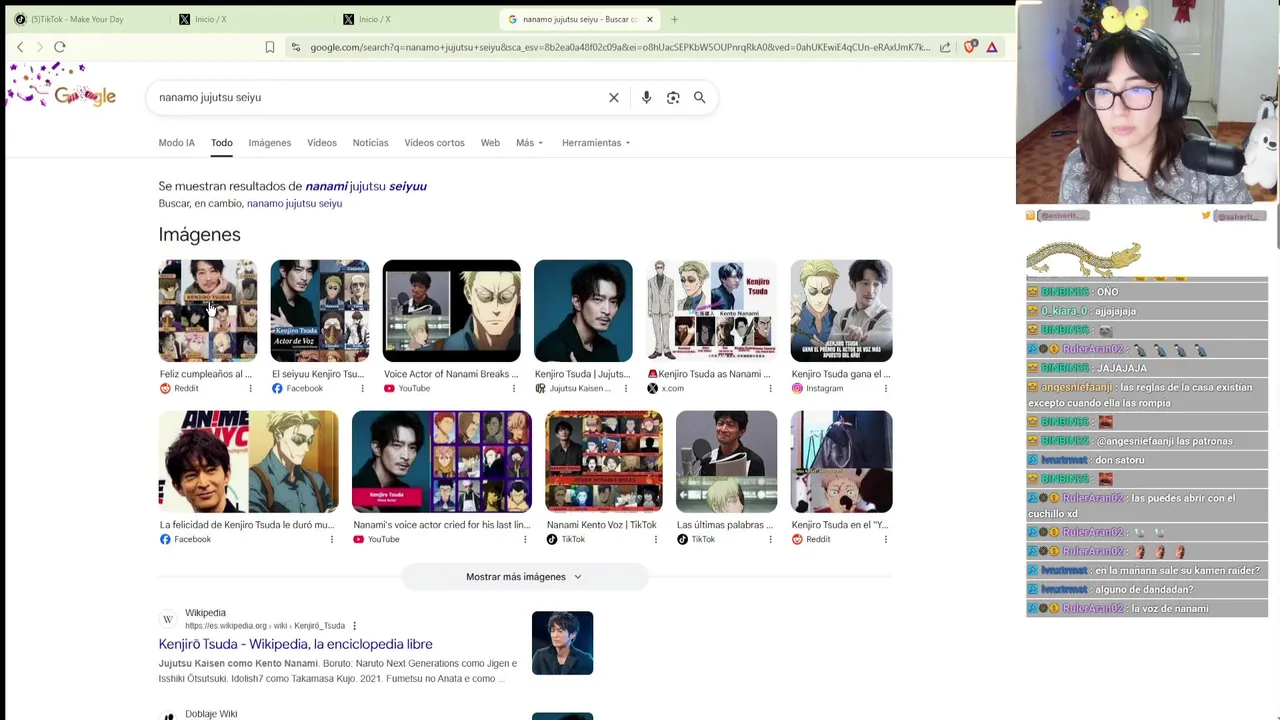1280x720 pixels.
Task: Open Brave Shields icon
Action: pos(970,47)
